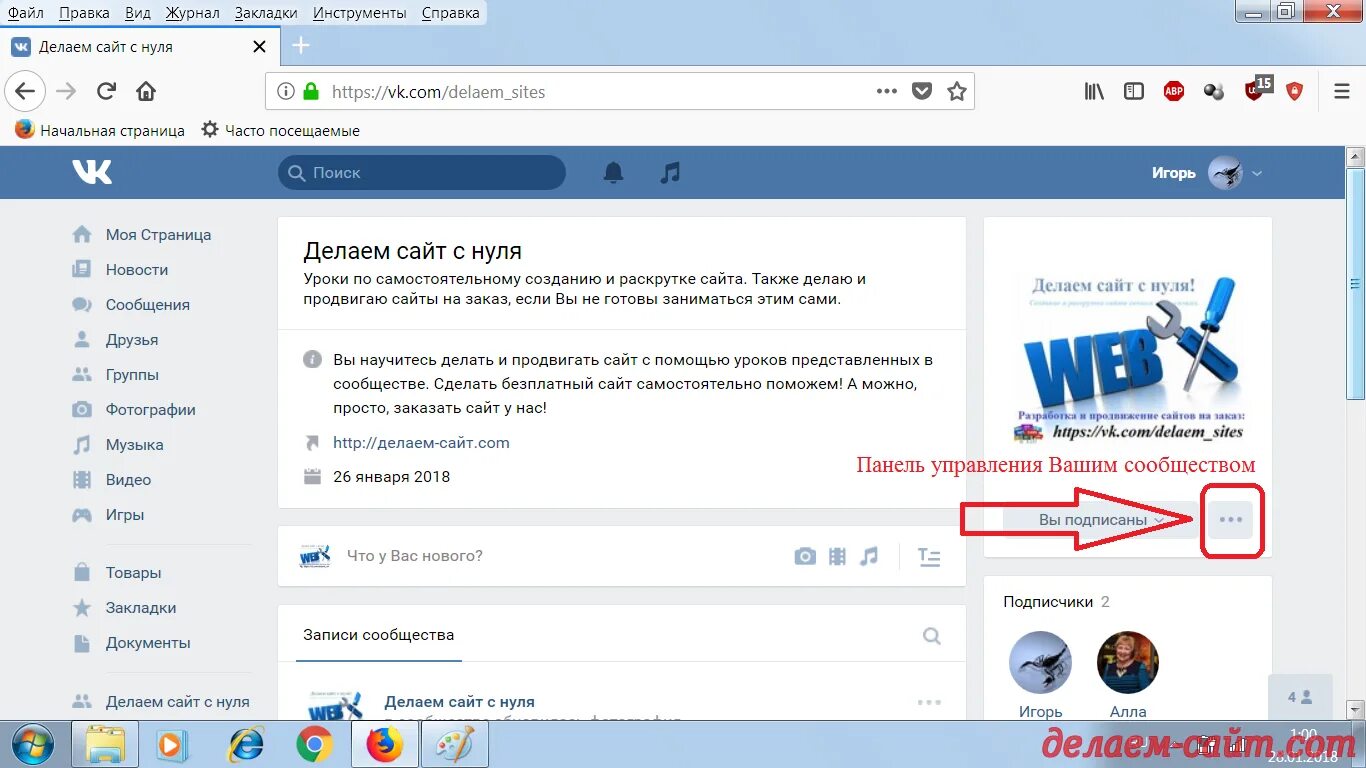Toggle Firefox sidebar icon

pyautogui.click(x=1134, y=91)
